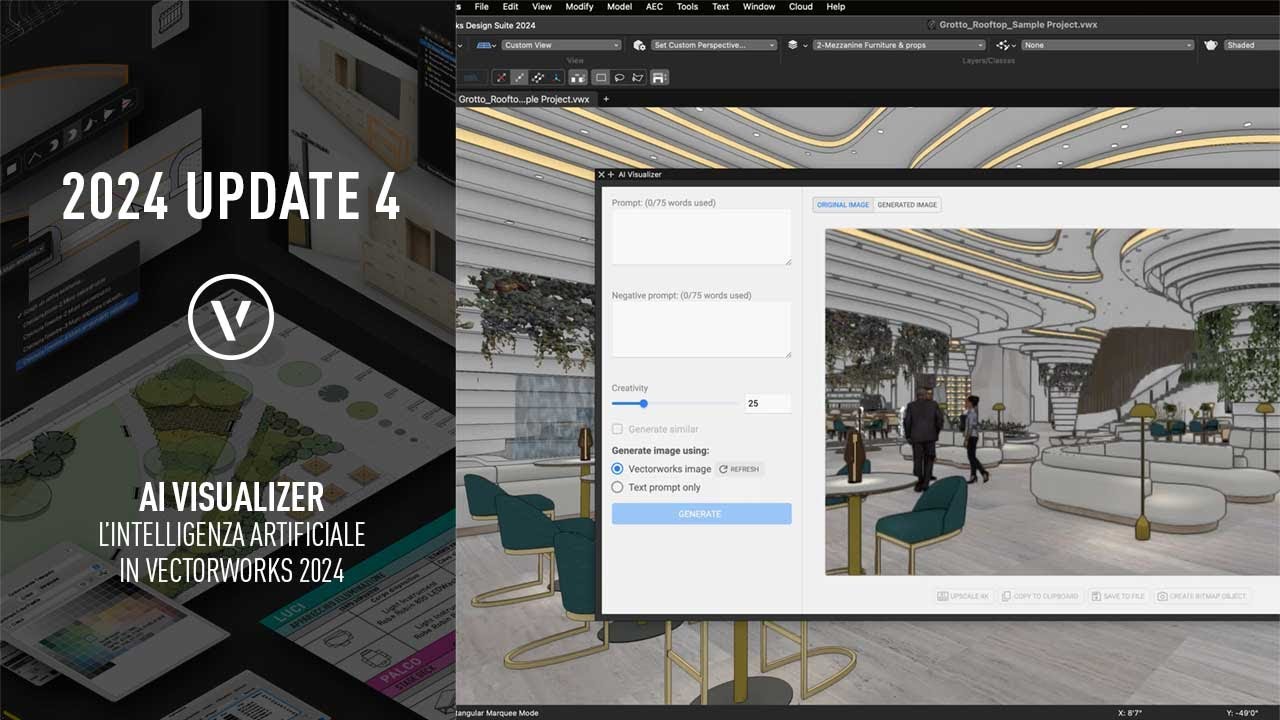
Task: Click the projection icon beside Set Custom Perspective
Action: [x=640, y=45]
